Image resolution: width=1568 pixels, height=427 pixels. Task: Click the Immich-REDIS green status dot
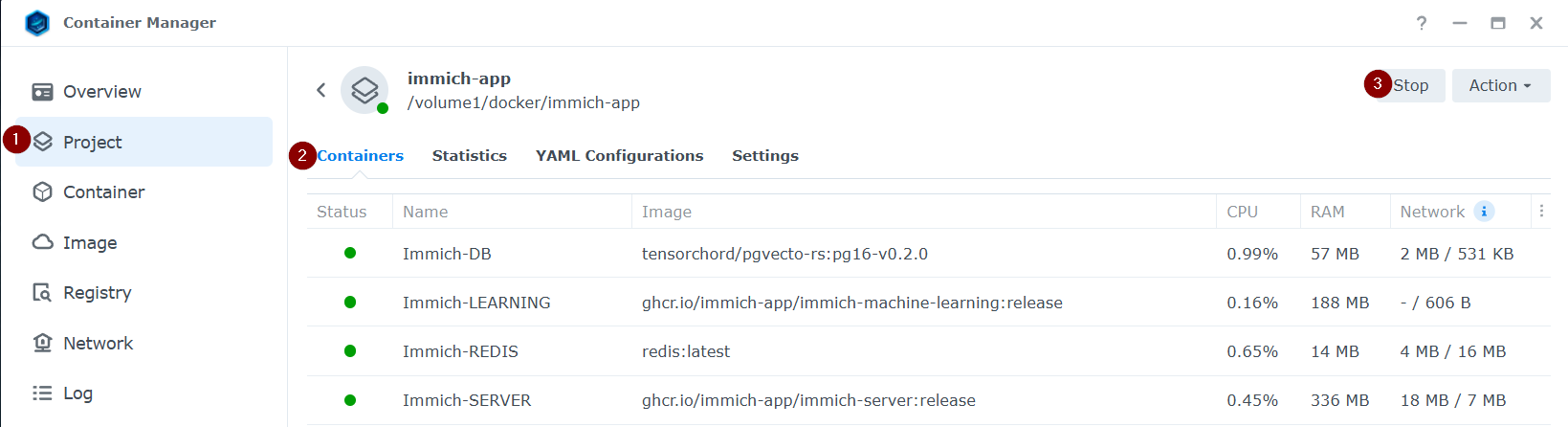pos(350,351)
